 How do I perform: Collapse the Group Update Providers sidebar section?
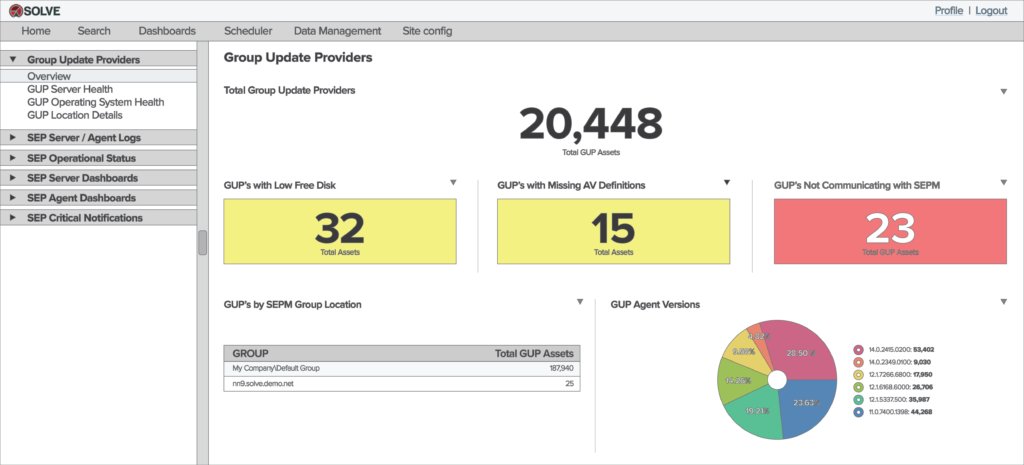coord(13,60)
